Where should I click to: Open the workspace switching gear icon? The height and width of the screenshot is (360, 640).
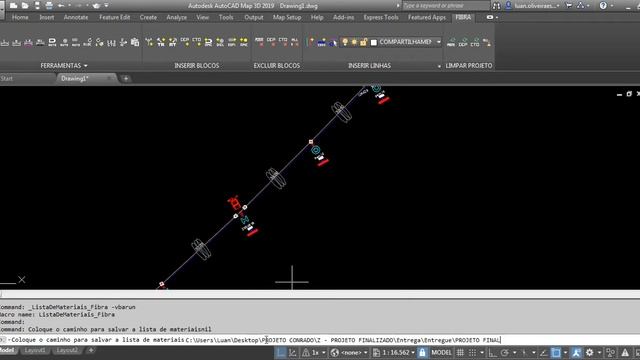coord(589,352)
